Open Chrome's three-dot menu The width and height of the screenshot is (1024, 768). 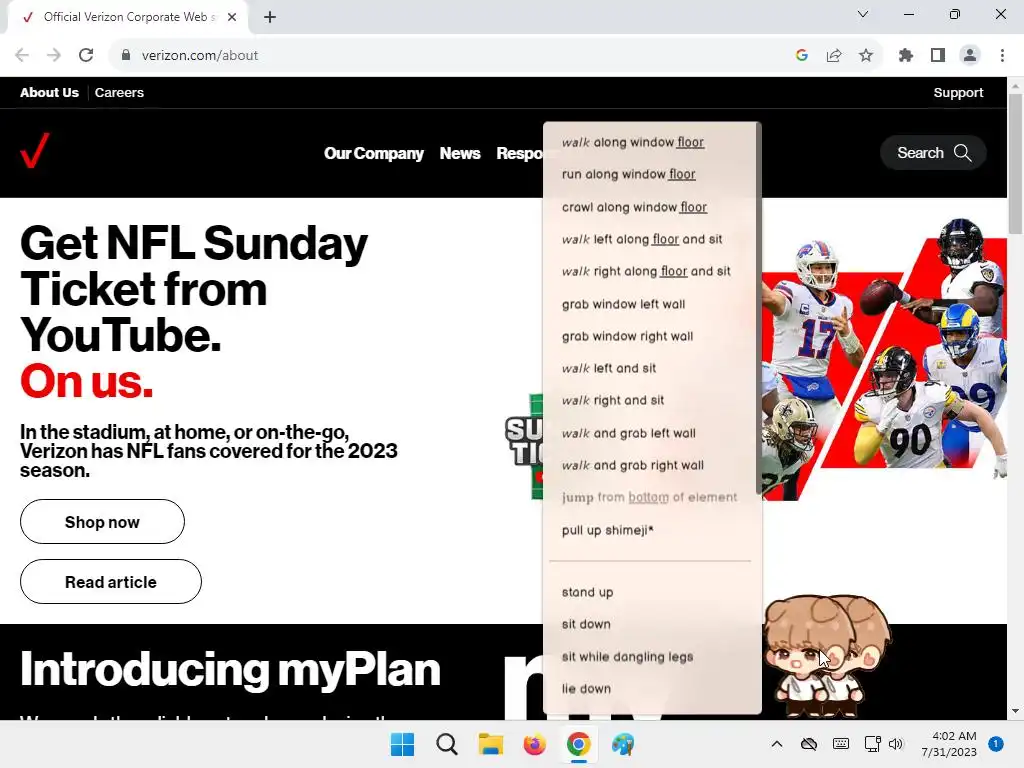(1002, 56)
